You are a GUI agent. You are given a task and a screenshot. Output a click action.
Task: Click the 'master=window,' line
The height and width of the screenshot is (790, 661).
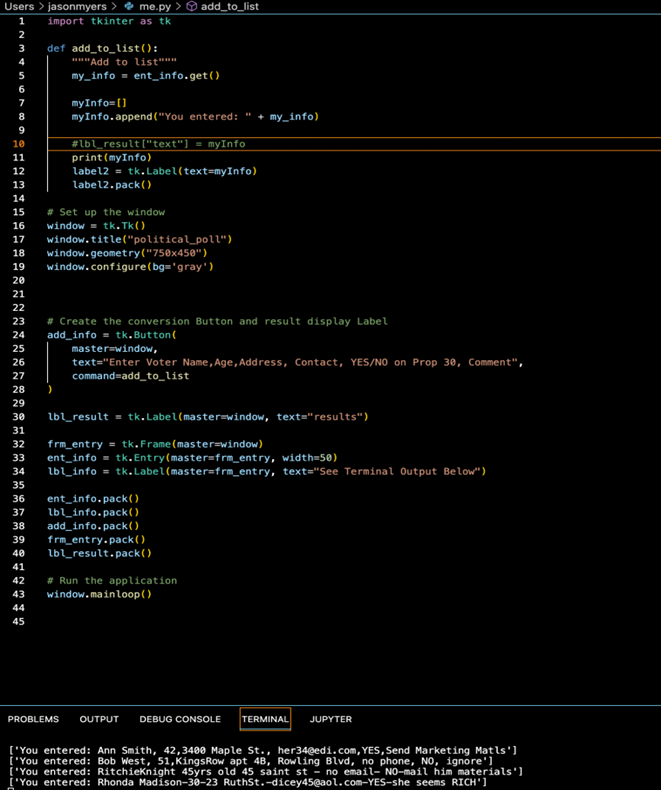click(x=115, y=348)
